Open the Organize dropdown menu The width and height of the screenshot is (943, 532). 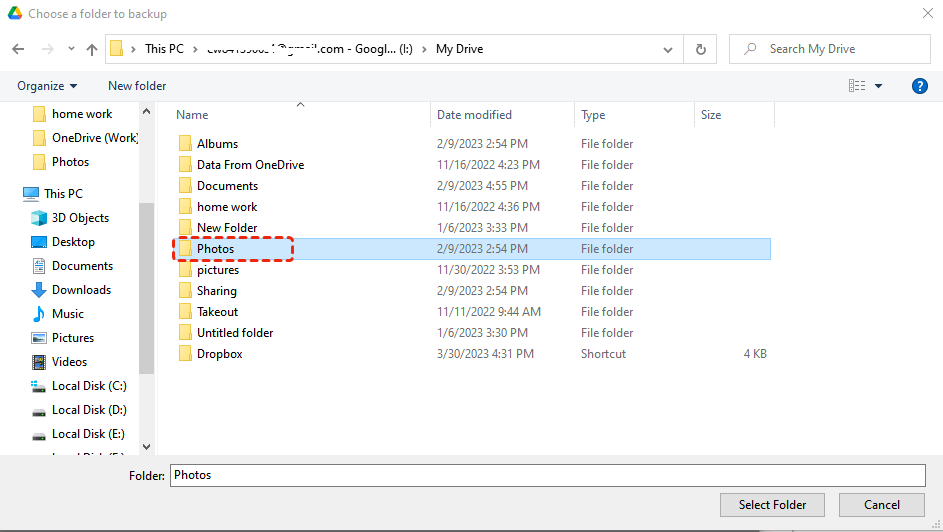click(x=47, y=86)
